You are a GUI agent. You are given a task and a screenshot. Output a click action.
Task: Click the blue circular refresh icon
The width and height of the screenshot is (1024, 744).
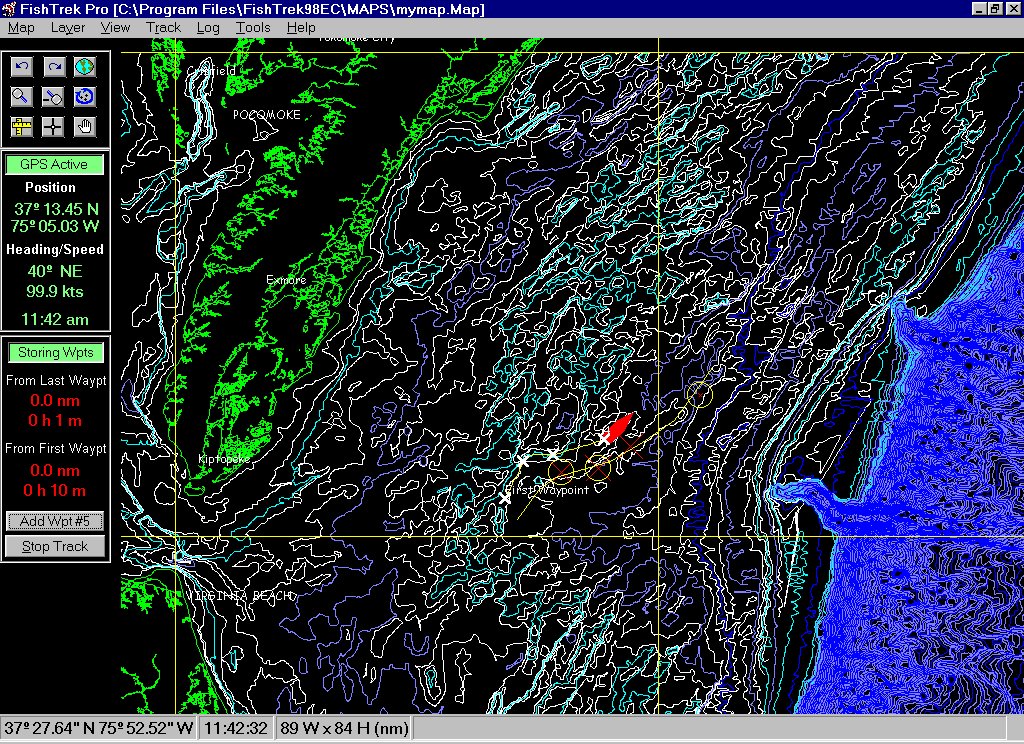pos(85,97)
